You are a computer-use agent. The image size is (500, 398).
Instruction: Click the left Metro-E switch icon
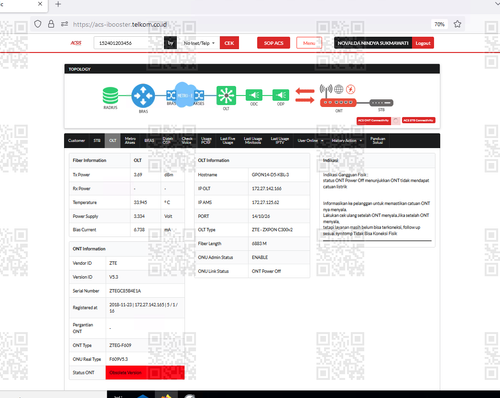[x=171, y=96]
